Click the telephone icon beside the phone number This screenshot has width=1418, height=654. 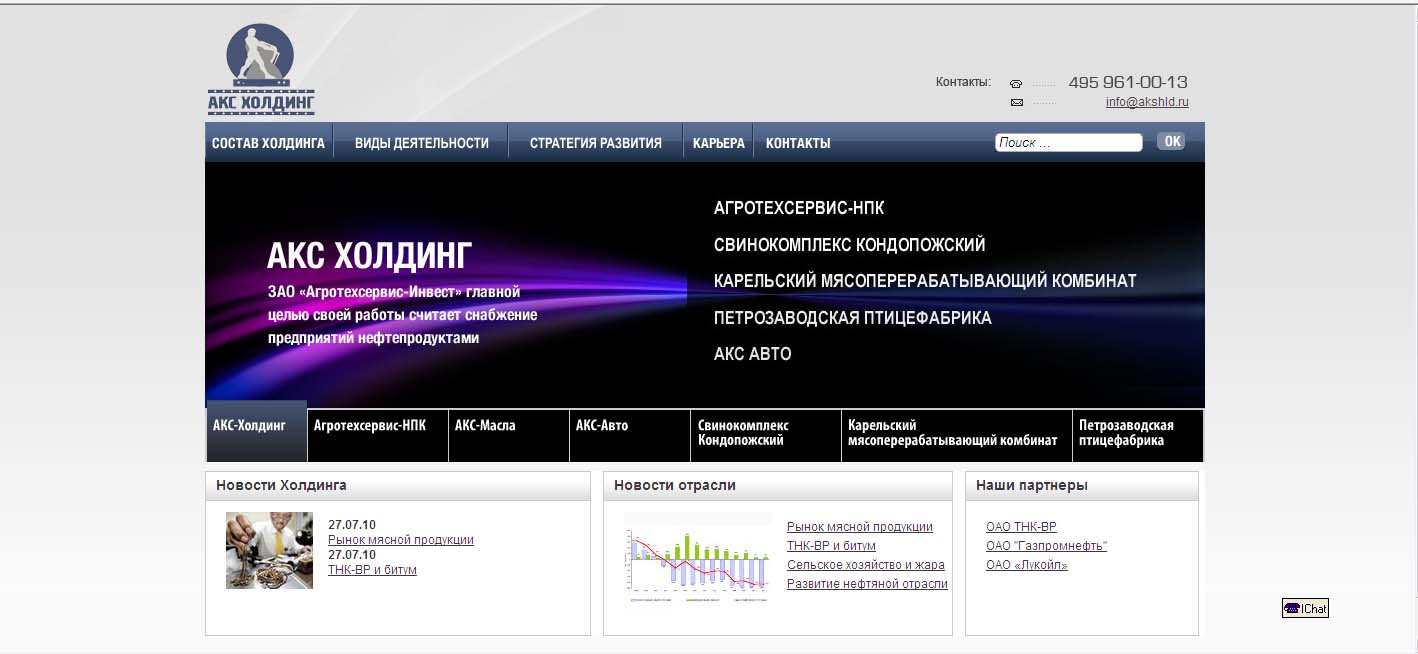pos(1016,84)
